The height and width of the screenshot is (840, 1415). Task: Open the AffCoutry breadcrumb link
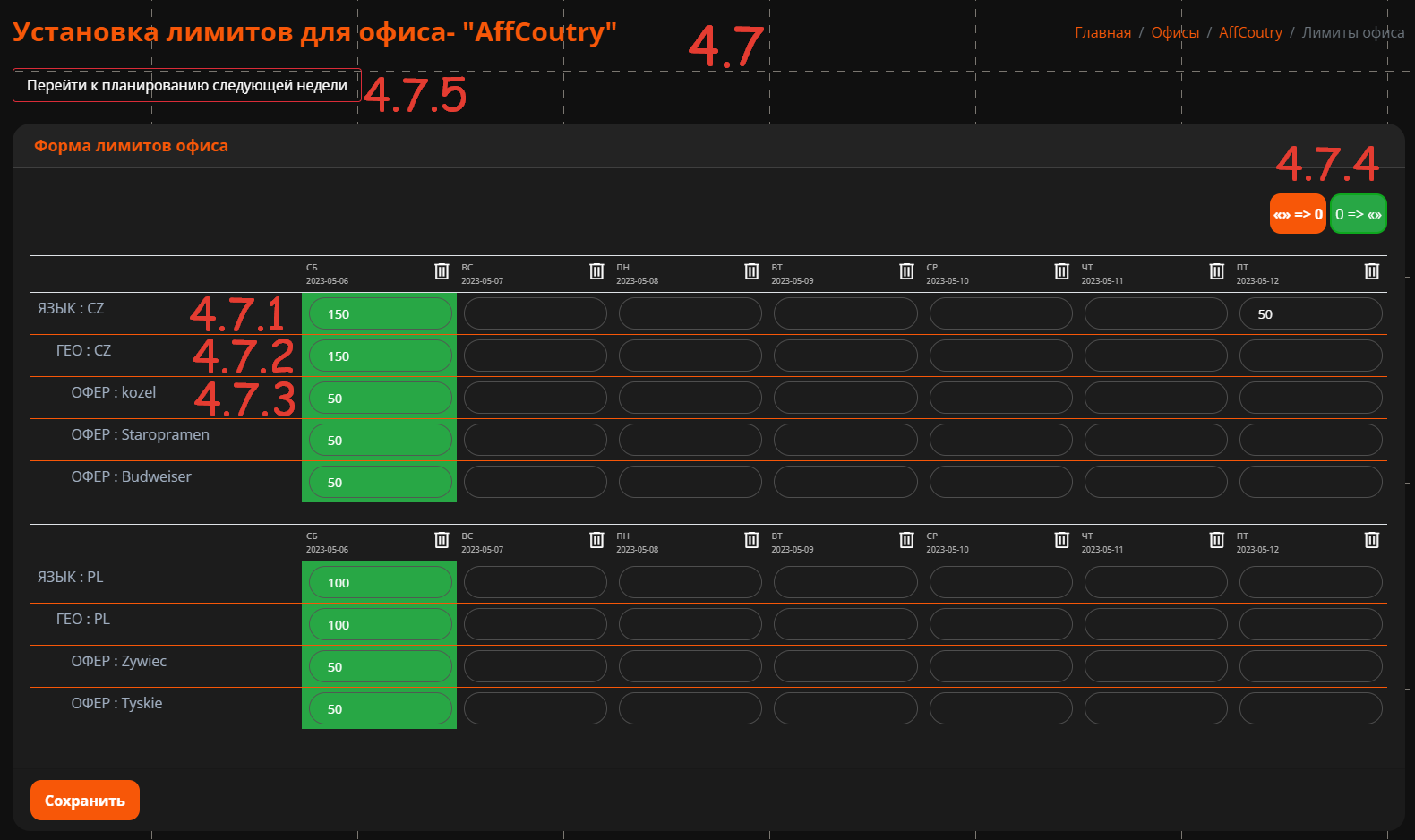click(x=1250, y=32)
